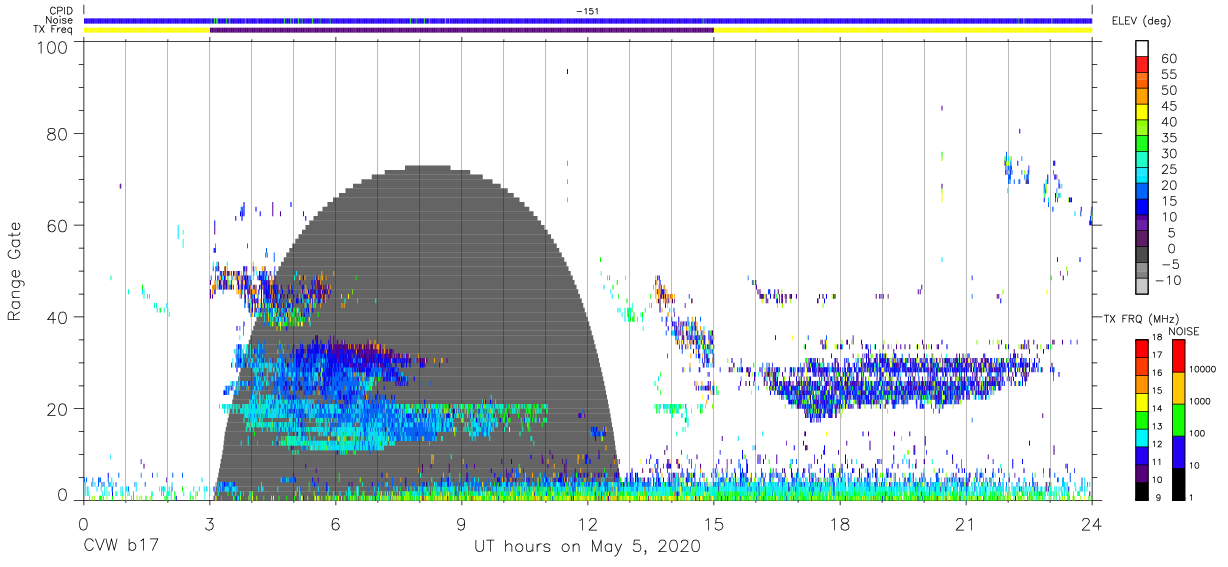This screenshot has width=1228, height=567.
Task: Click the 9 tick on the UT hours axis
Action: pos(462,523)
